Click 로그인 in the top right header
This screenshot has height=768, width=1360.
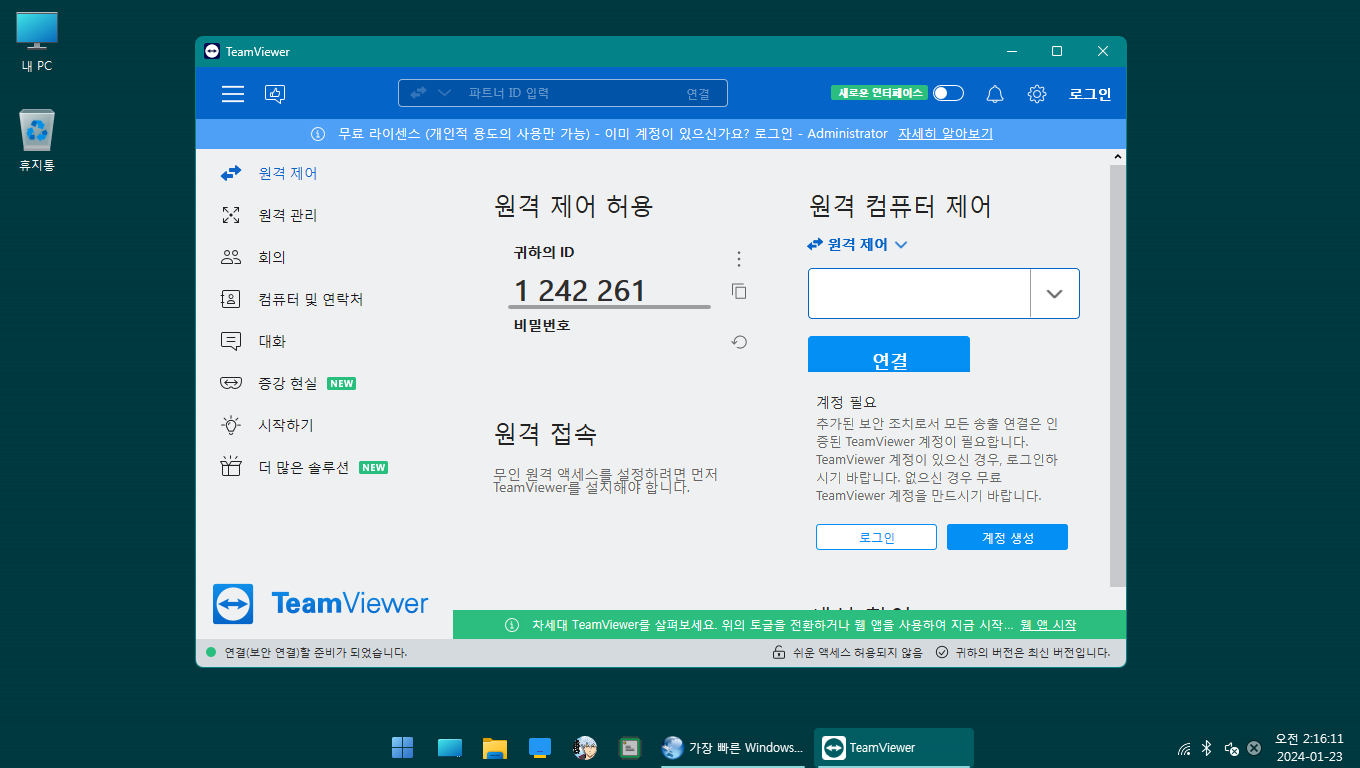point(1090,94)
